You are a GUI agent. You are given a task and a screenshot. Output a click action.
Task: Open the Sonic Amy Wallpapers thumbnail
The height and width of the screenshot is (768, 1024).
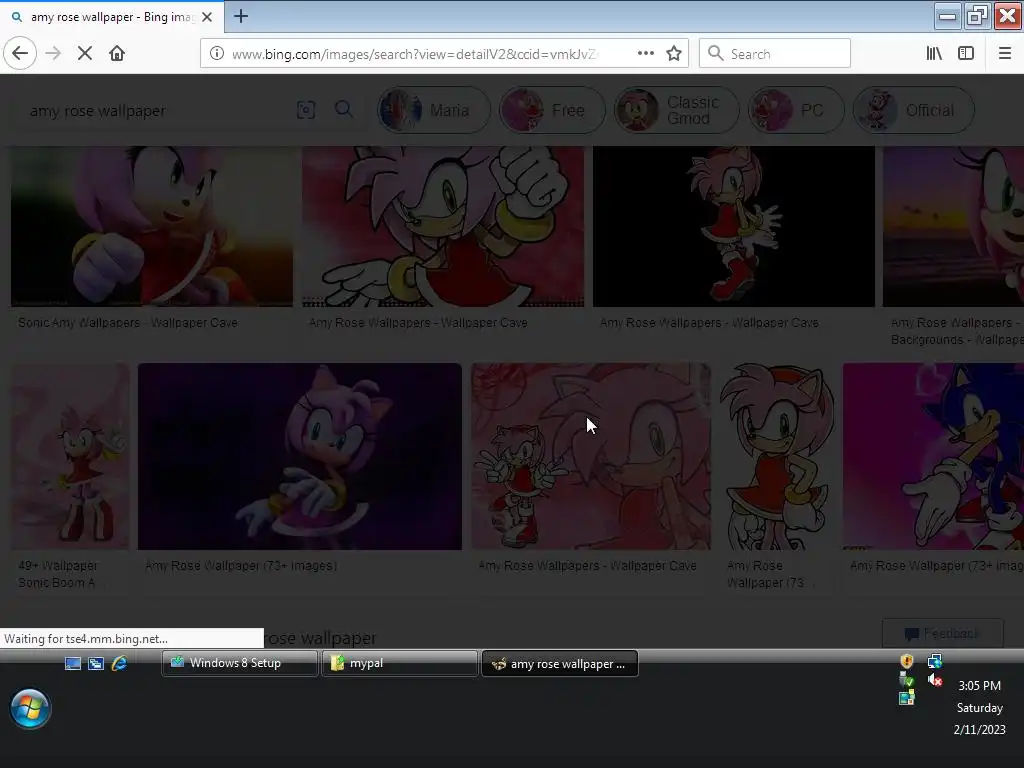coord(152,226)
